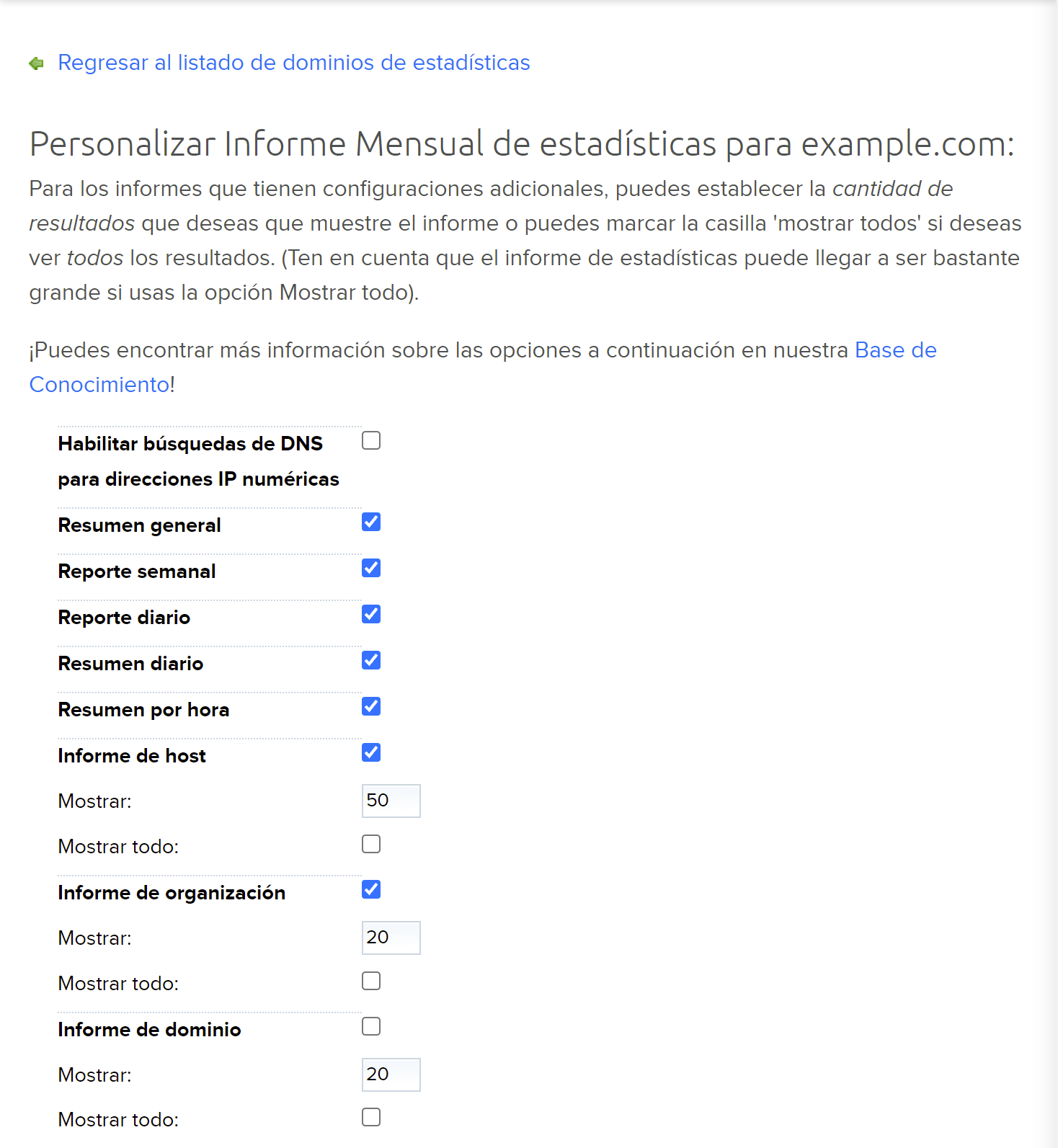The height and width of the screenshot is (1148, 1058).
Task: Disable the Reporte diario checkbox
Action: pos(371,614)
